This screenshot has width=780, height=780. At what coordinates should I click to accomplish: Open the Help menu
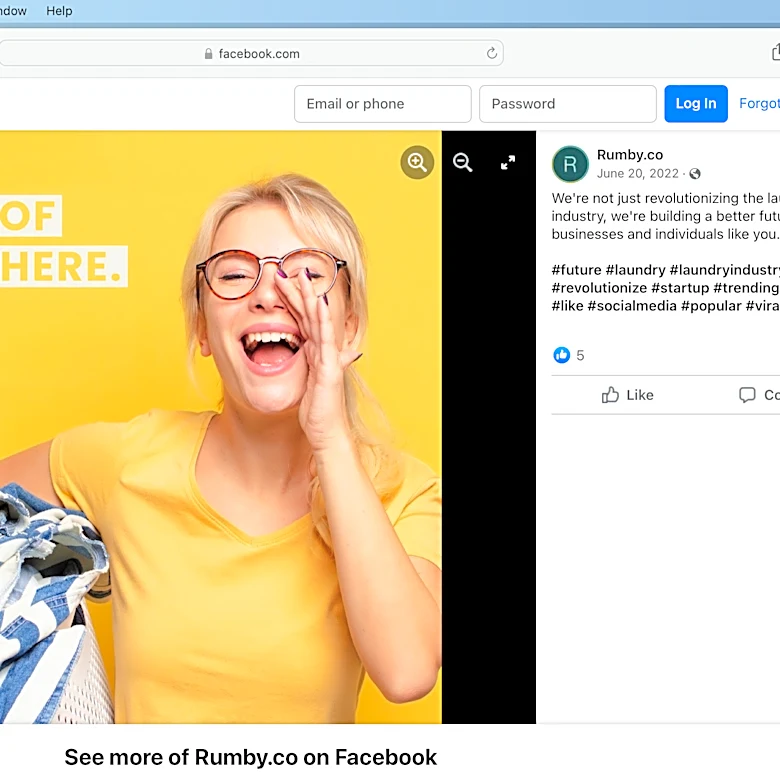[59, 10]
